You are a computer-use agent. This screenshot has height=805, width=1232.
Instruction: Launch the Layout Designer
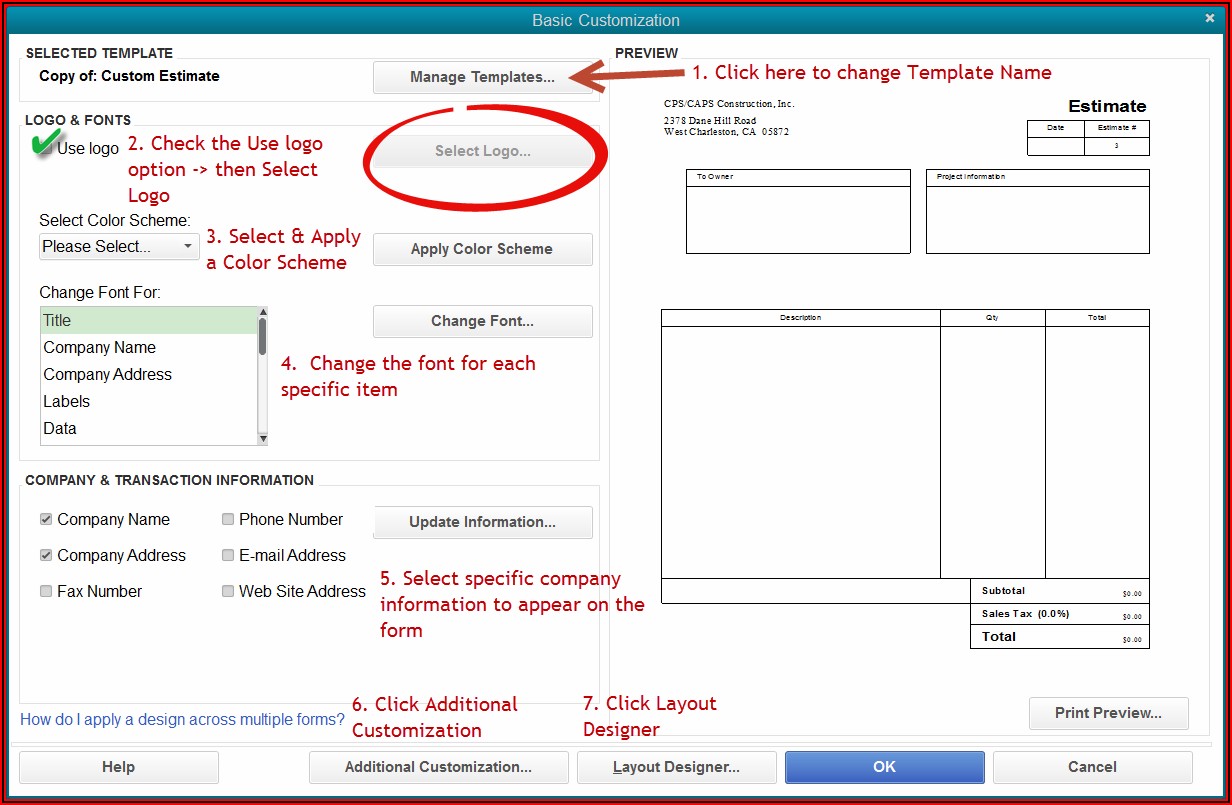point(676,767)
